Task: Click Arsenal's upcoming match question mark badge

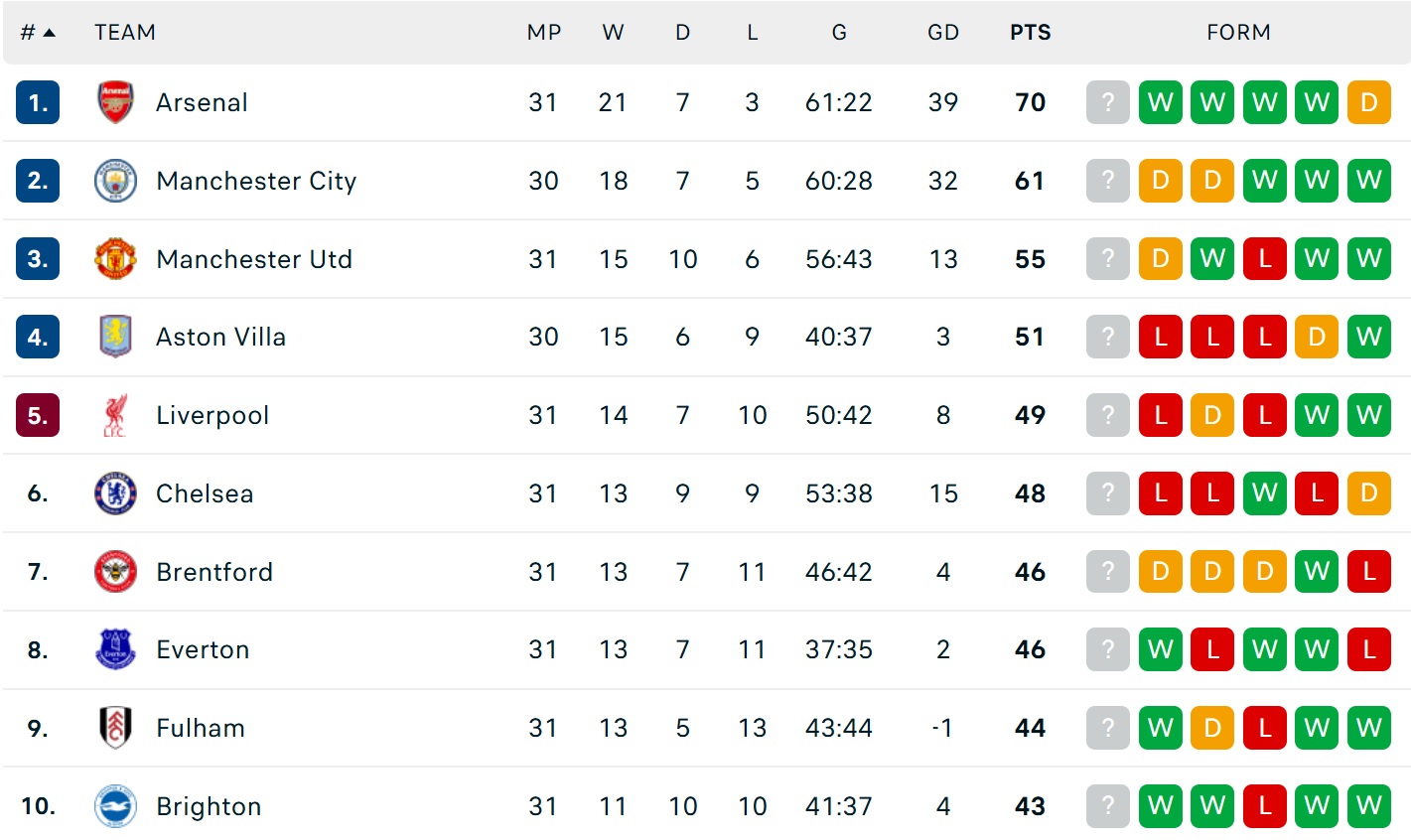Action: coord(1108,102)
